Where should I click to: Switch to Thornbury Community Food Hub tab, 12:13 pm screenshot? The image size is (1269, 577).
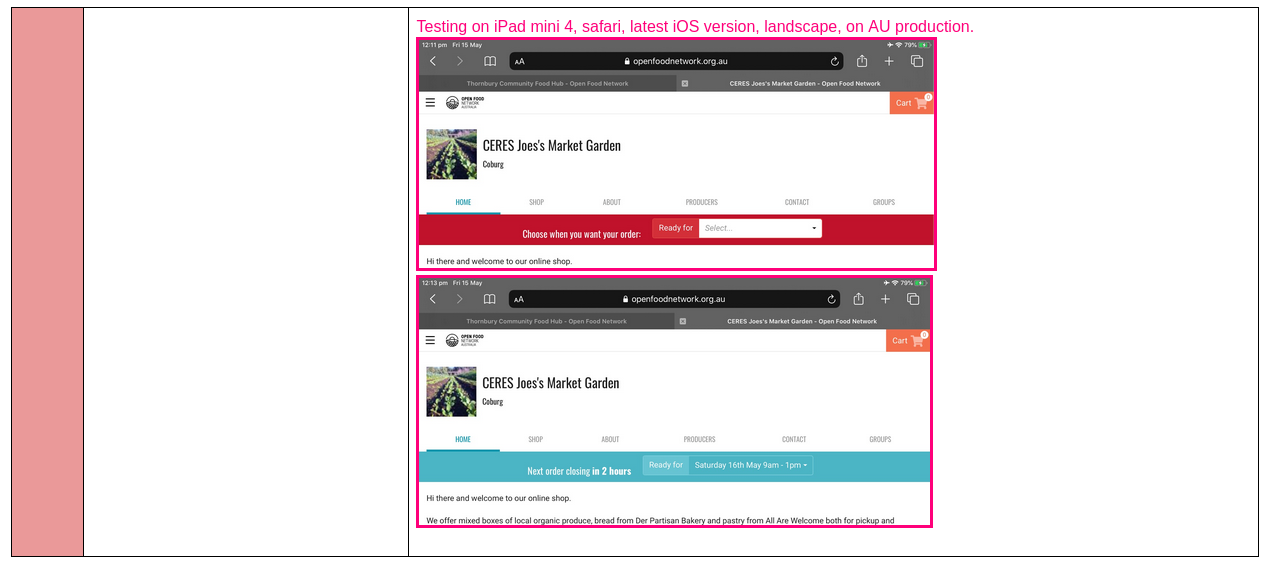pos(546,322)
